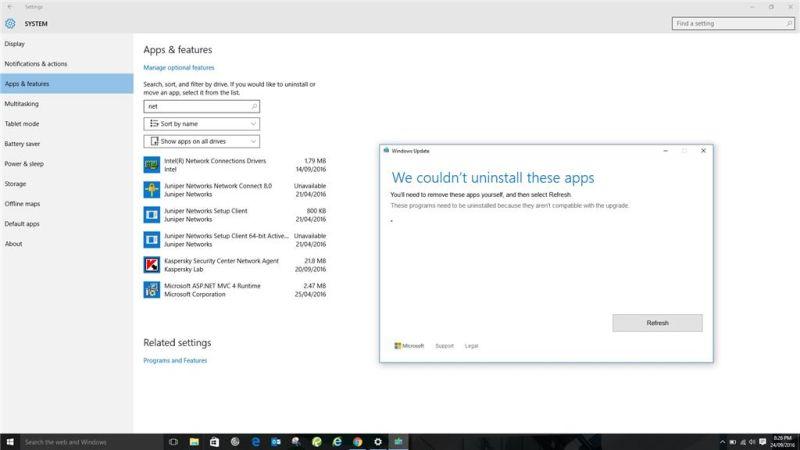
Task: Click the Settings gear taskbar icon
Action: click(x=378, y=442)
